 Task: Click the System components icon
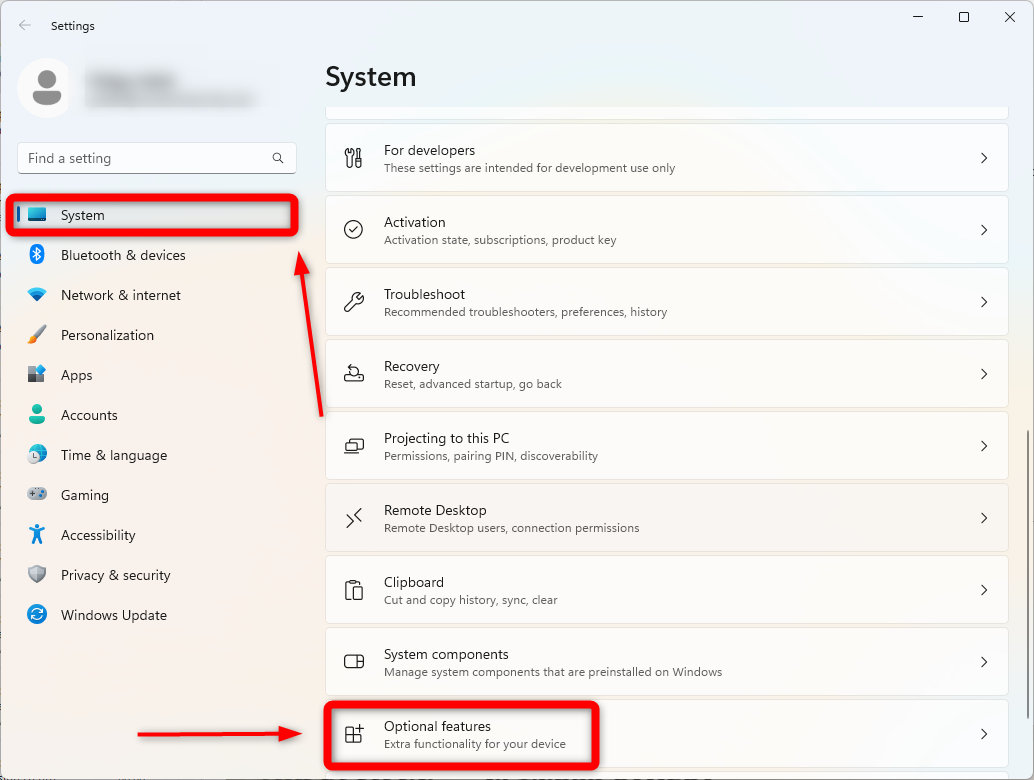click(x=353, y=661)
